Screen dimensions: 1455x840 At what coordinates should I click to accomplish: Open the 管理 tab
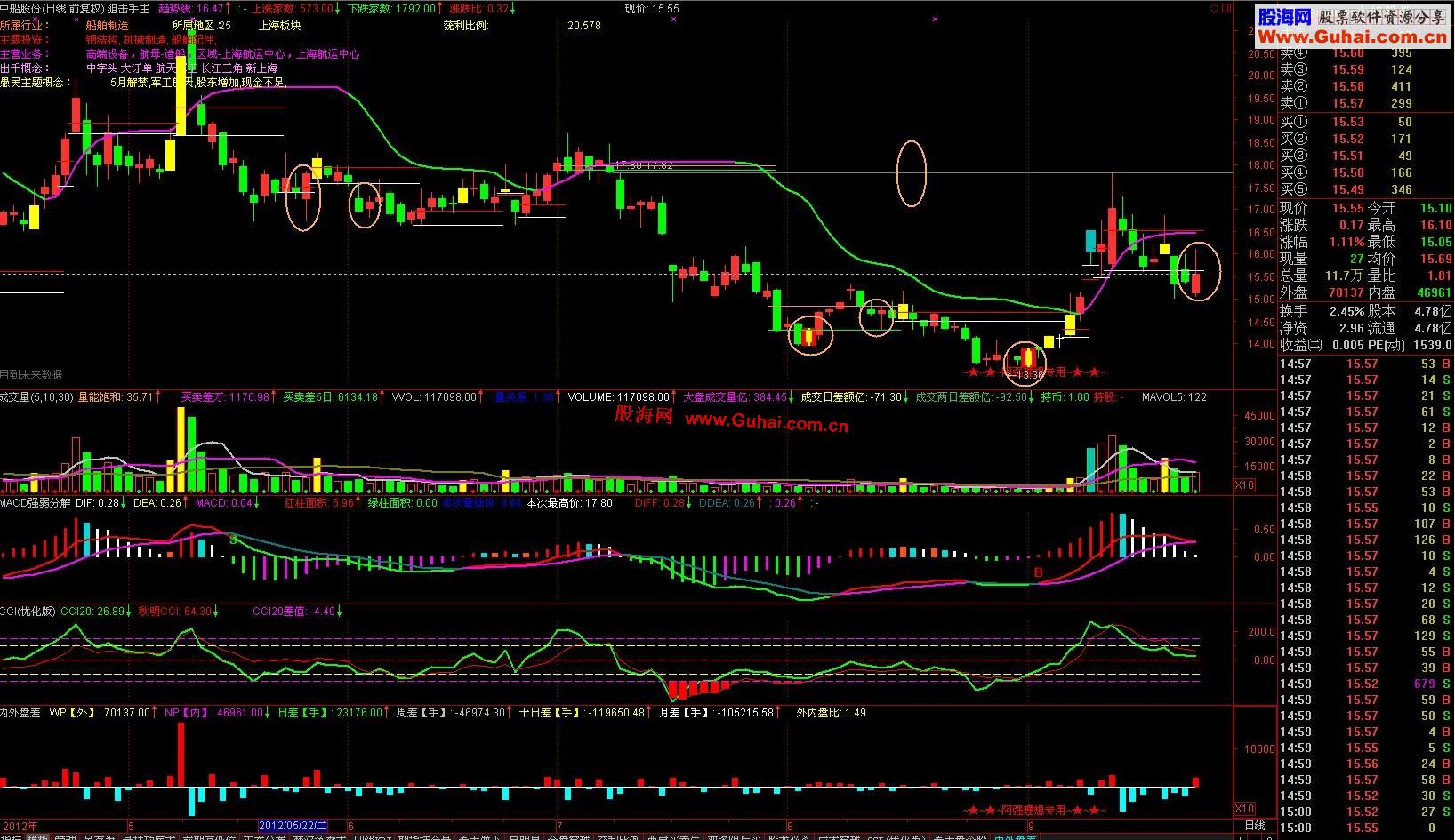point(65,837)
